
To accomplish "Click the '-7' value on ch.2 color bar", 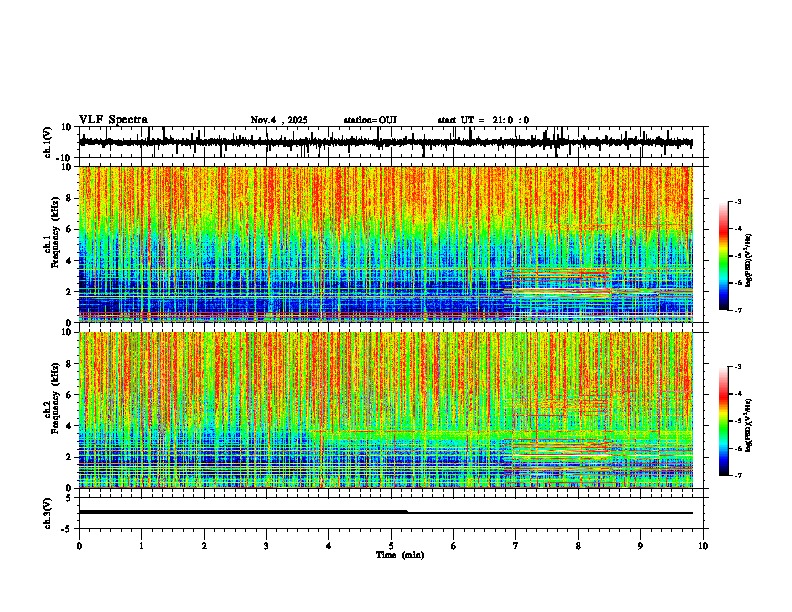I will point(737,475).
